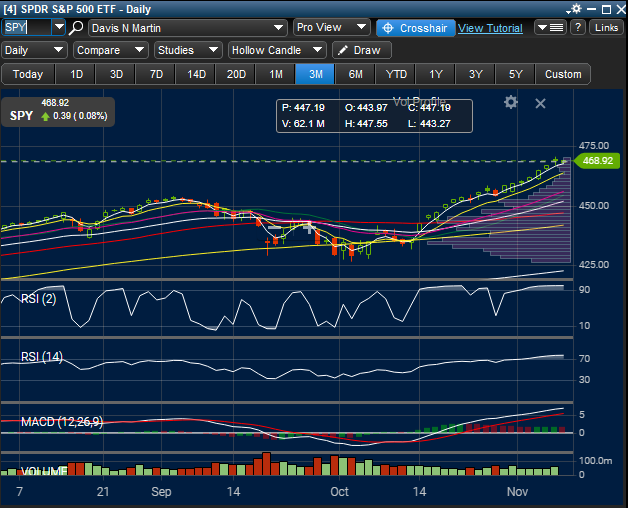Select the 1D time range tab

pyautogui.click(x=76, y=74)
